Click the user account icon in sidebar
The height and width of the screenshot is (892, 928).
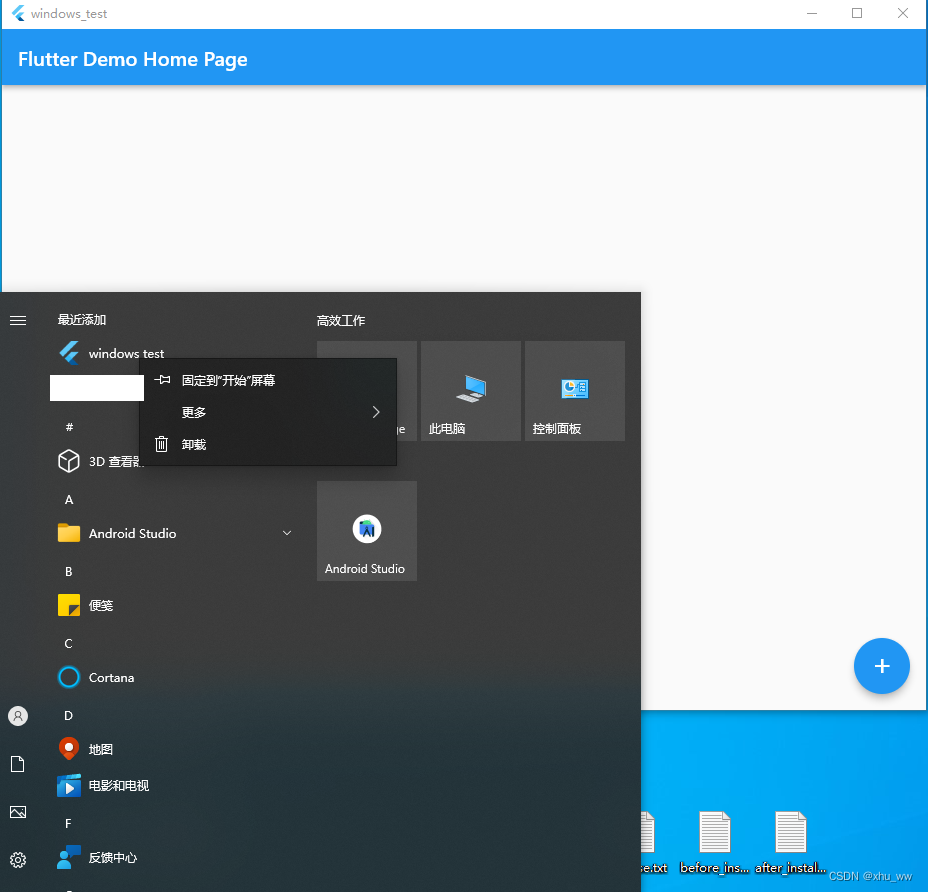[17, 715]
